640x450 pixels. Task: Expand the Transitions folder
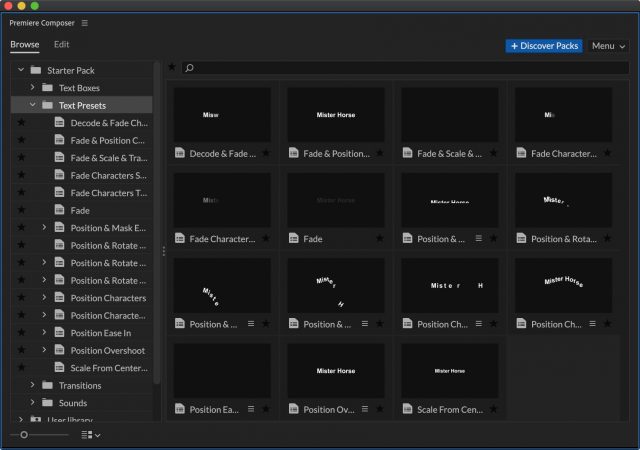point(33,386)
